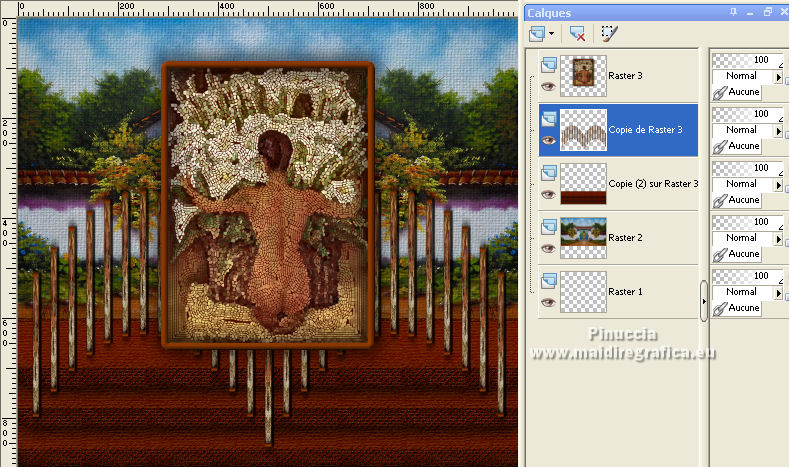Collapse the layer properties pane with splitter arrow
This screenshot has width=789, height=467.
(x=704, y=301)
